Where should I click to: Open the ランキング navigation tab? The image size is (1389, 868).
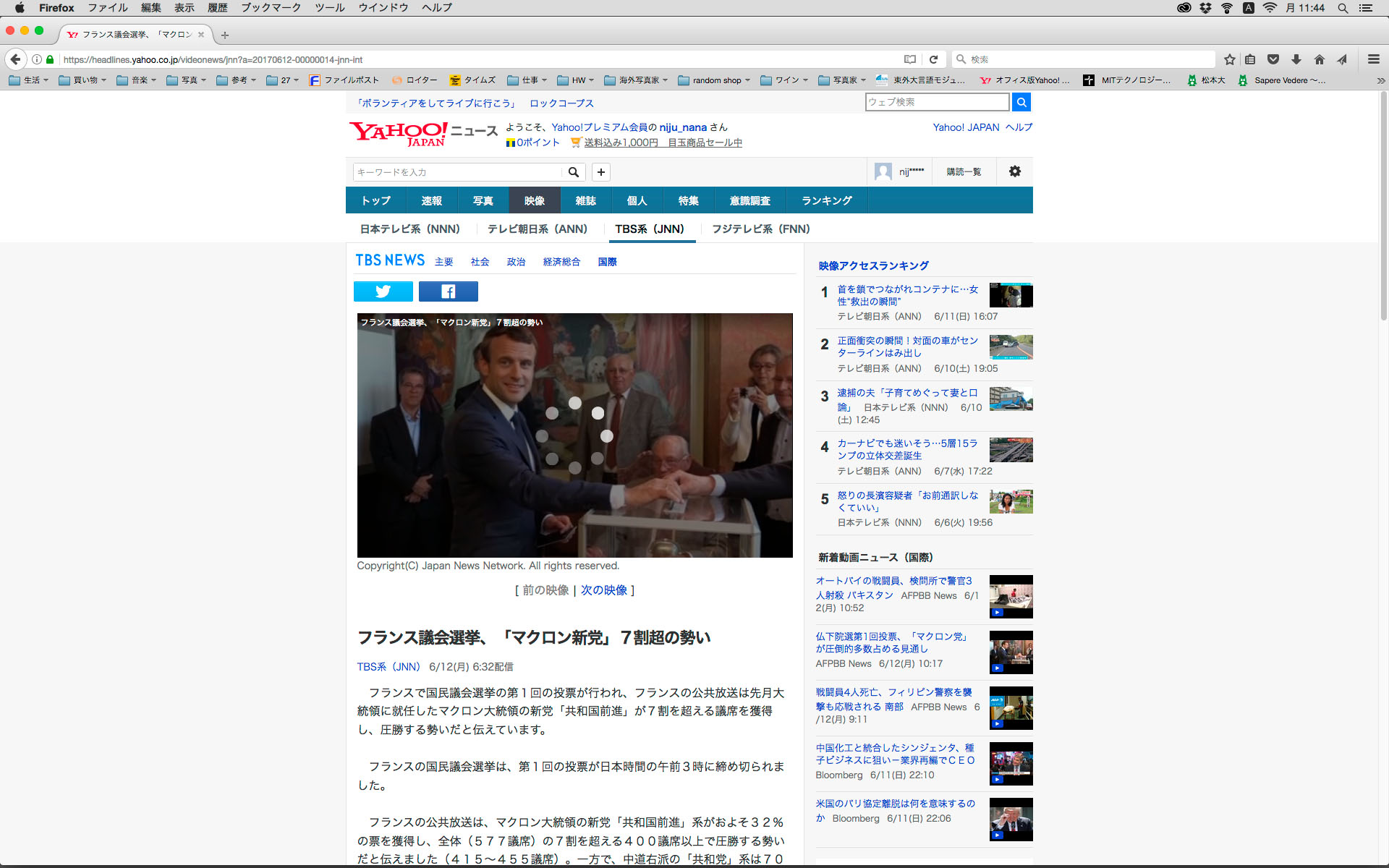pos(826,200)
